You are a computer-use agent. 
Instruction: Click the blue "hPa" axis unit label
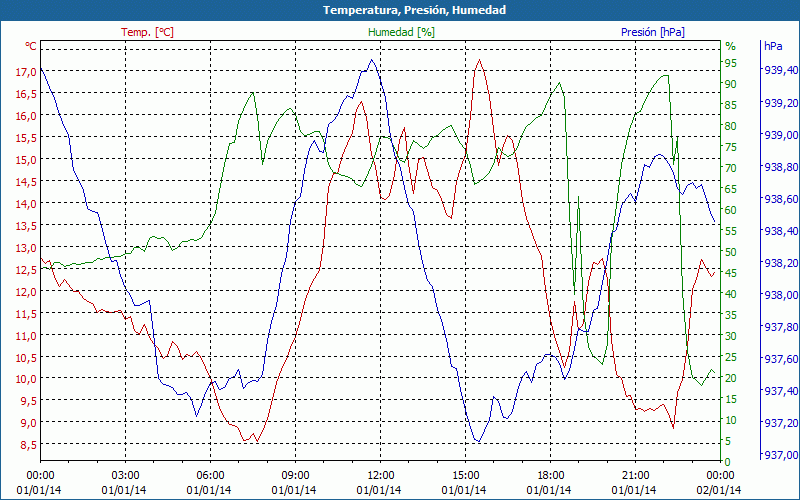773,46
